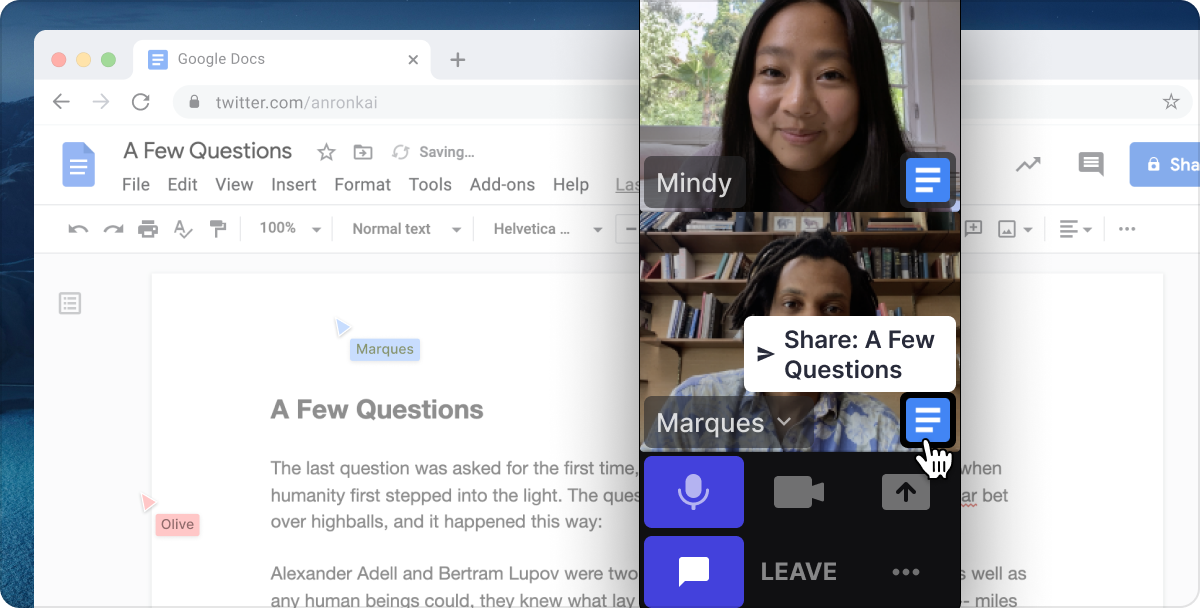The image size is (1200, 608).
Task: Click the Mindy name label
Action: click(694, 183)
